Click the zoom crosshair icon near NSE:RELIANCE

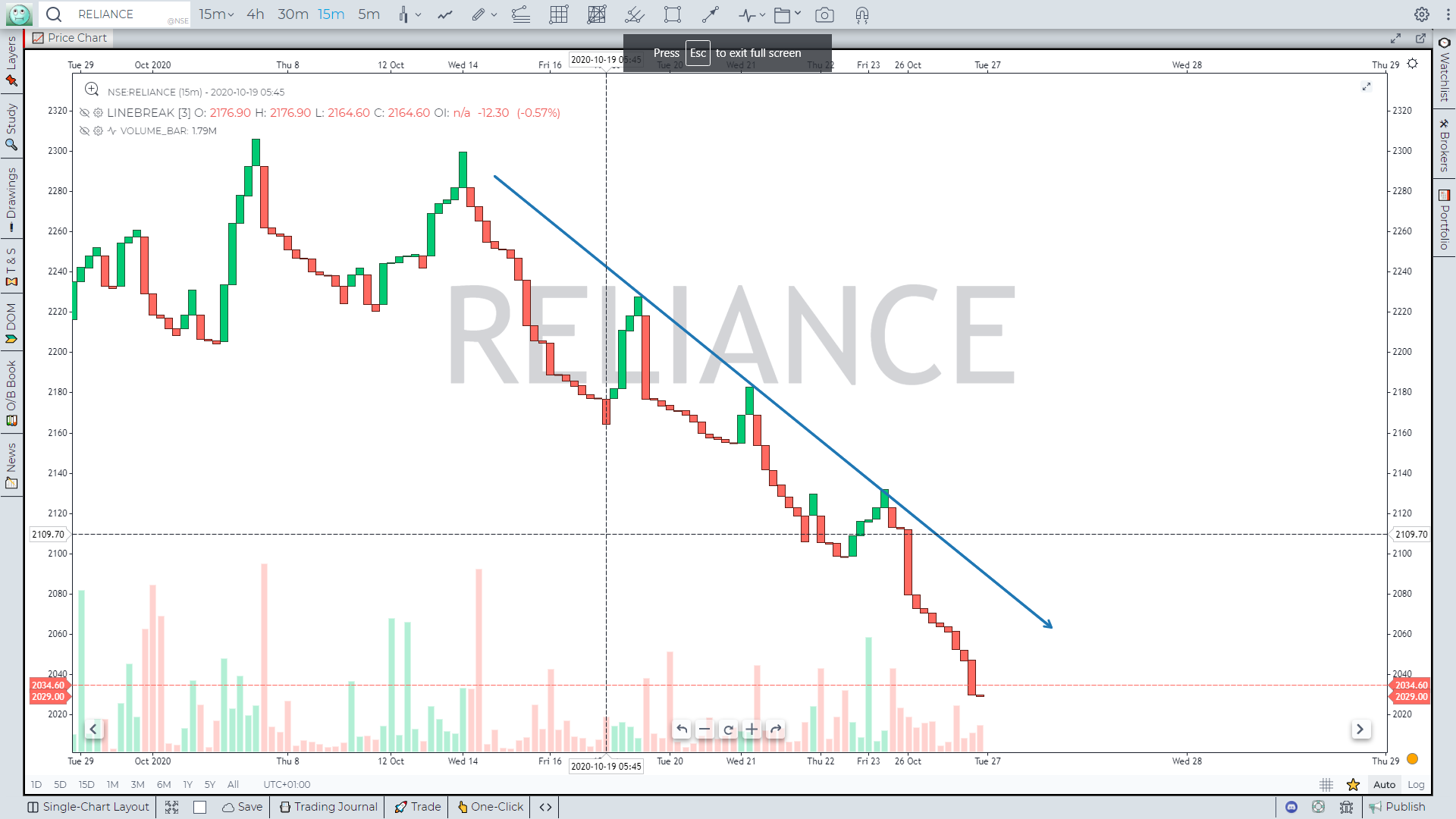[92, 89]
